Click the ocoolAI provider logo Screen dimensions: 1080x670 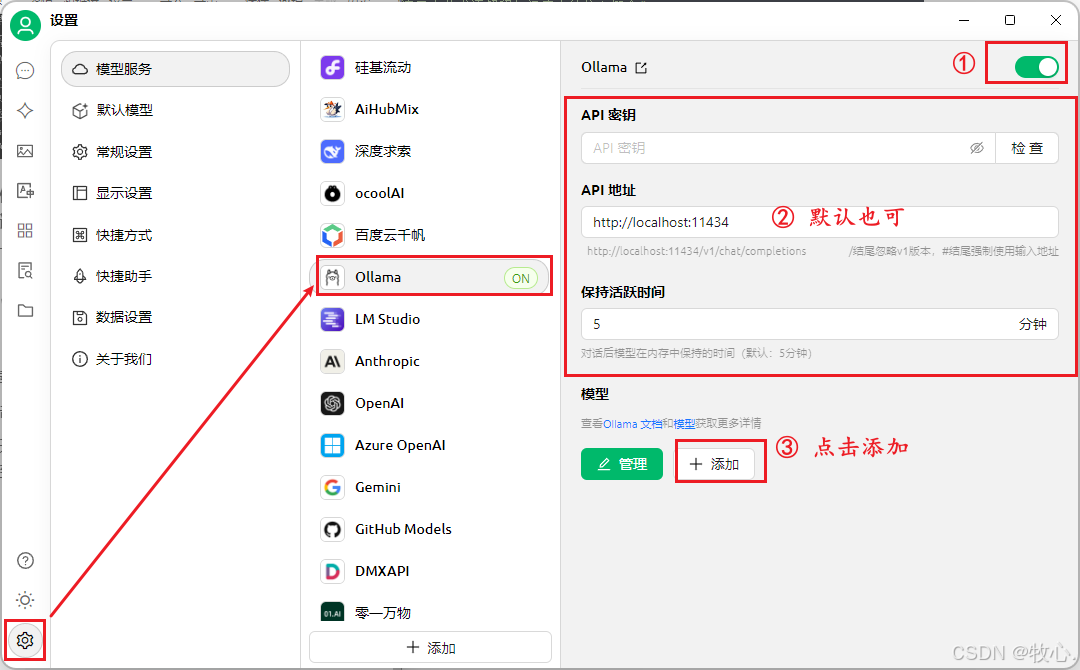[333, 193]
